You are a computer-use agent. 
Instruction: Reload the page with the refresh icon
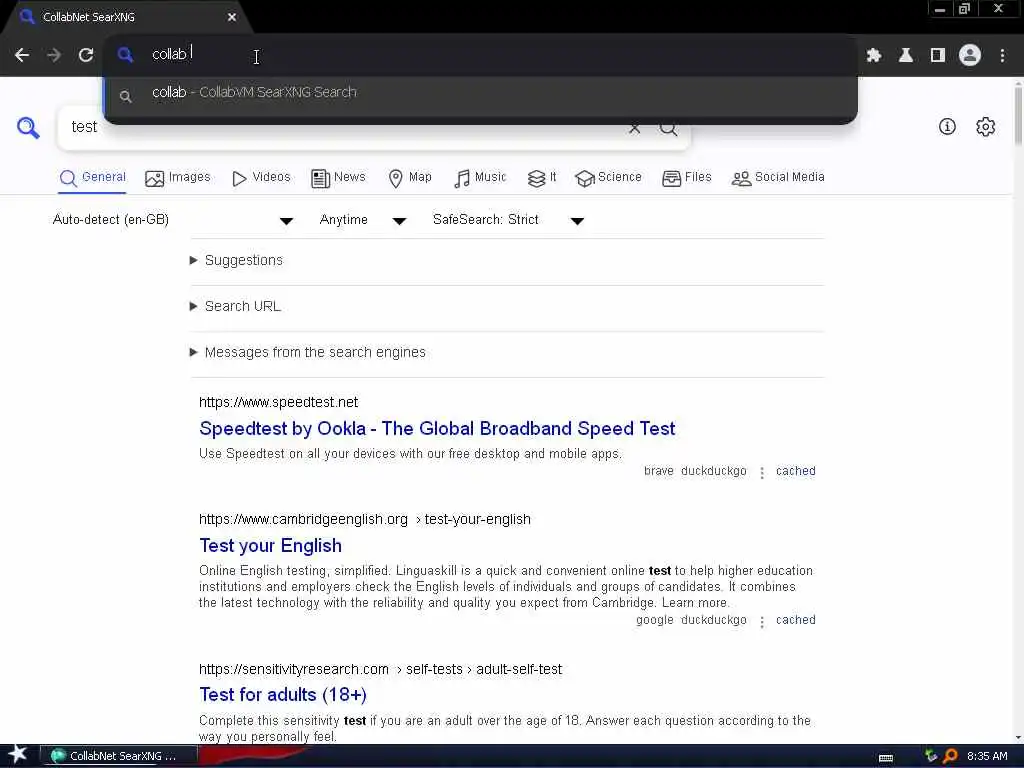(x=86, y=56)
